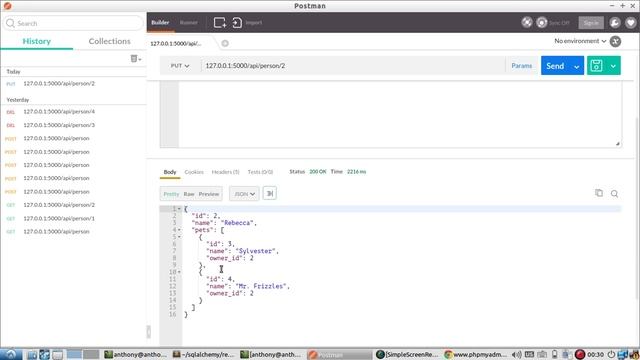
Task: Copy response using the copy icon
Action: (599, 193)
